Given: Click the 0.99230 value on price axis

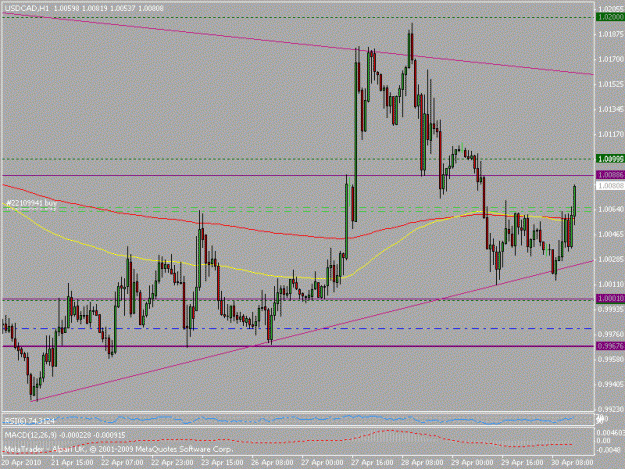Looking at the screenshot, I should tap(611, 409).
